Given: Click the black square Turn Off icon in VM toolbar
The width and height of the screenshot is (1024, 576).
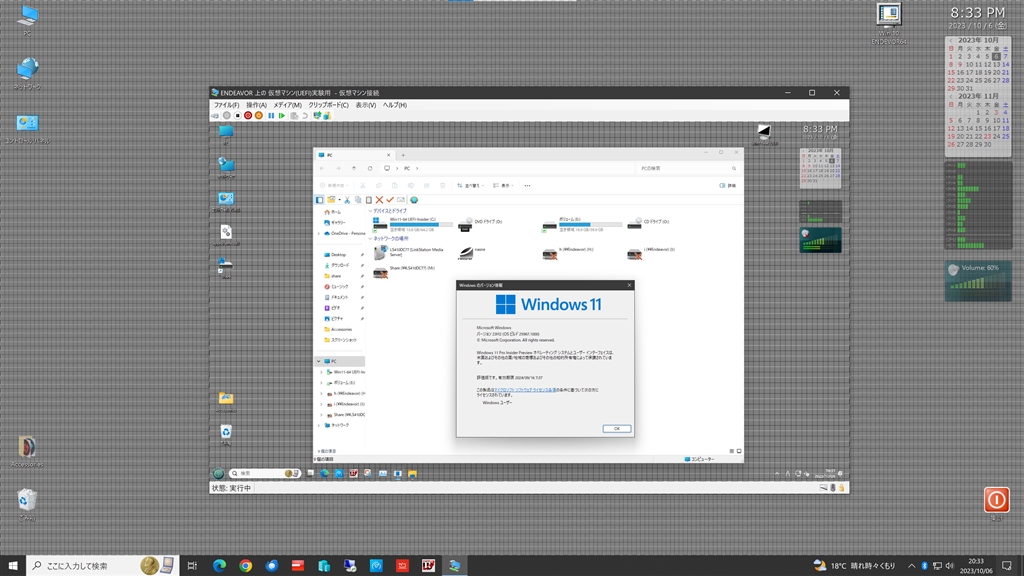Looking at the screenshot, I should tap(238, 116).
